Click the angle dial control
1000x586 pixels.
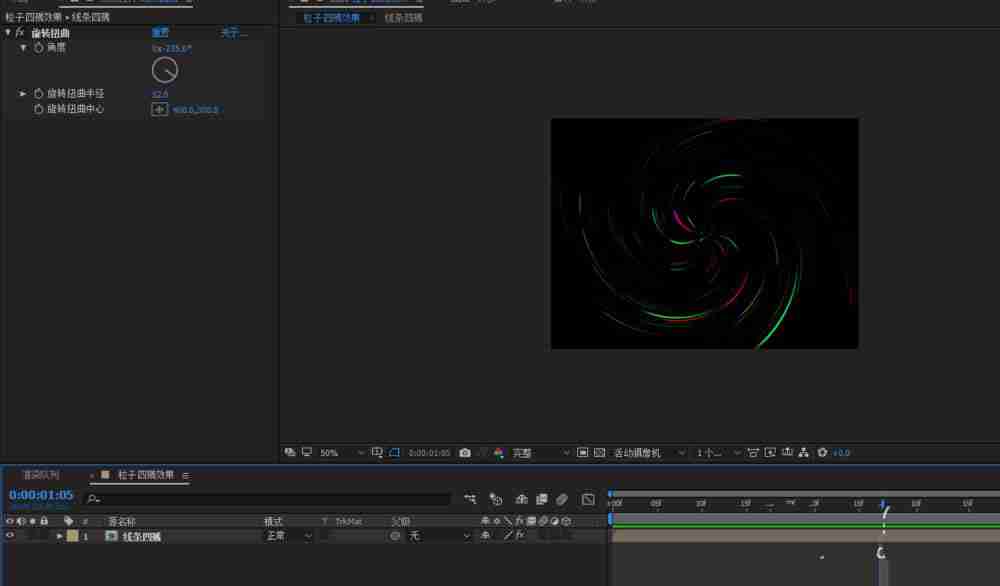(x=165, y=70)
